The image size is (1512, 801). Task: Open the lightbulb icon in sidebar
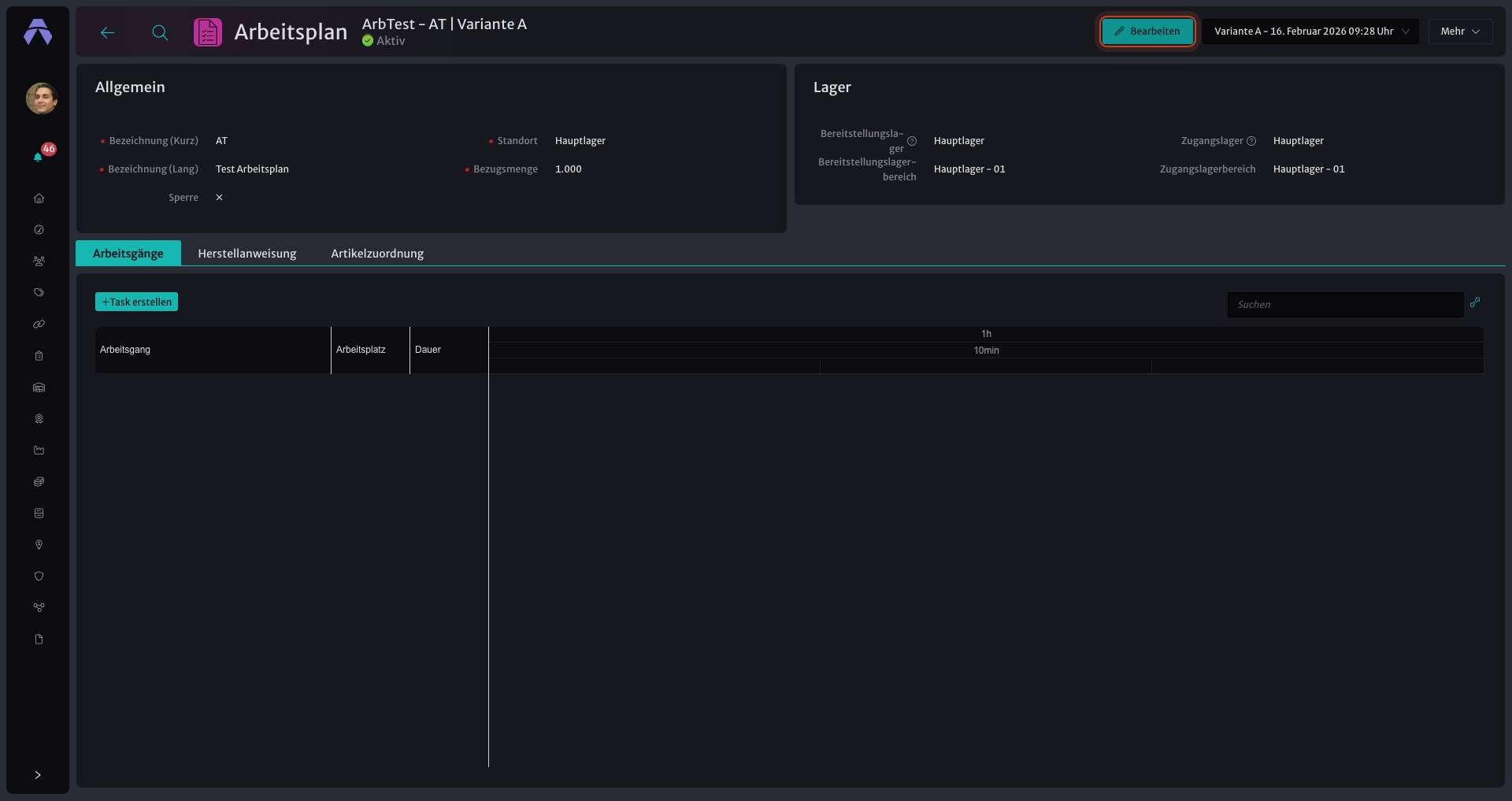tap(39, 545)
